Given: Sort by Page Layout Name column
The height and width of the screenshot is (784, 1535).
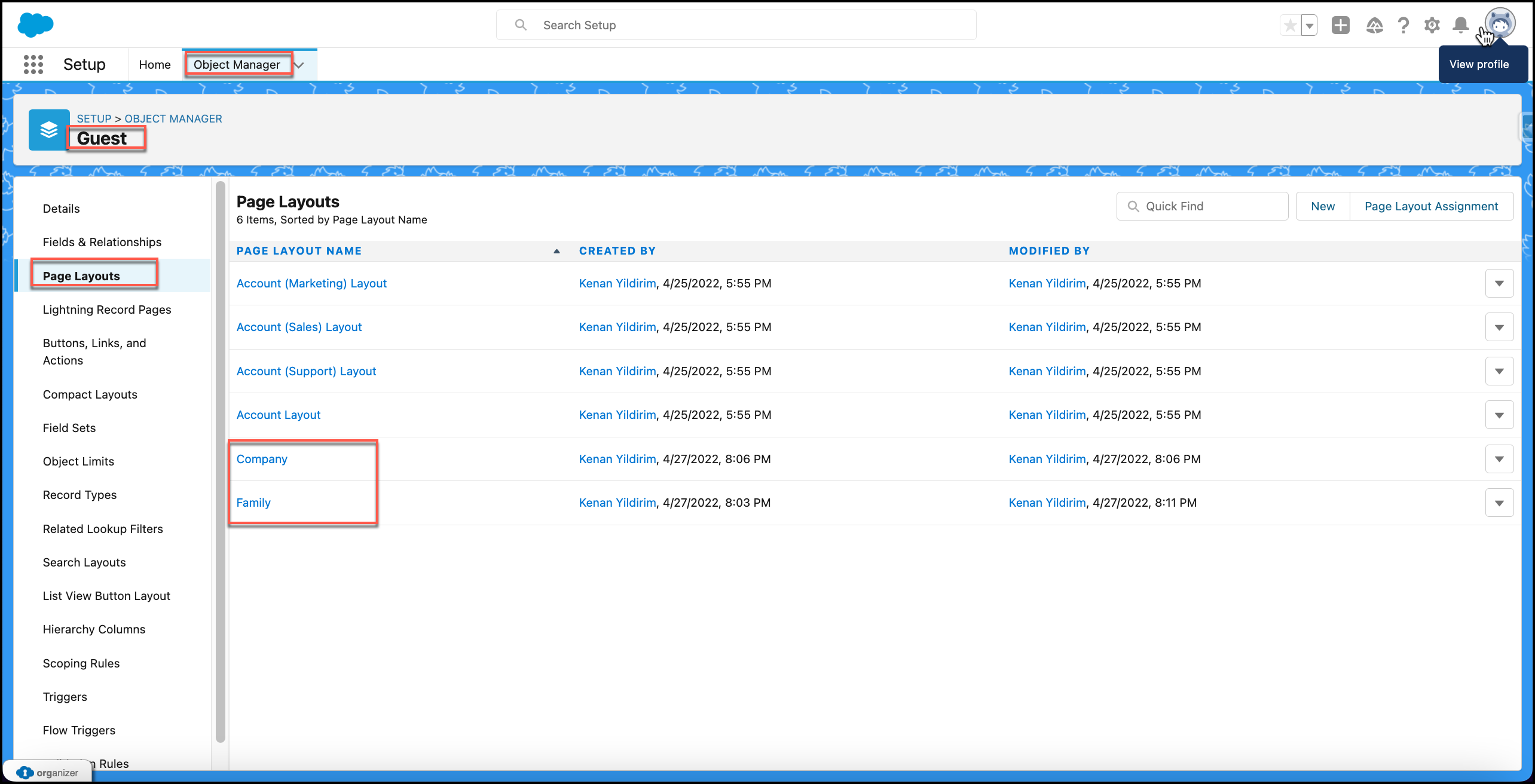Looking at the screenshot, I should tap(299, 251).
